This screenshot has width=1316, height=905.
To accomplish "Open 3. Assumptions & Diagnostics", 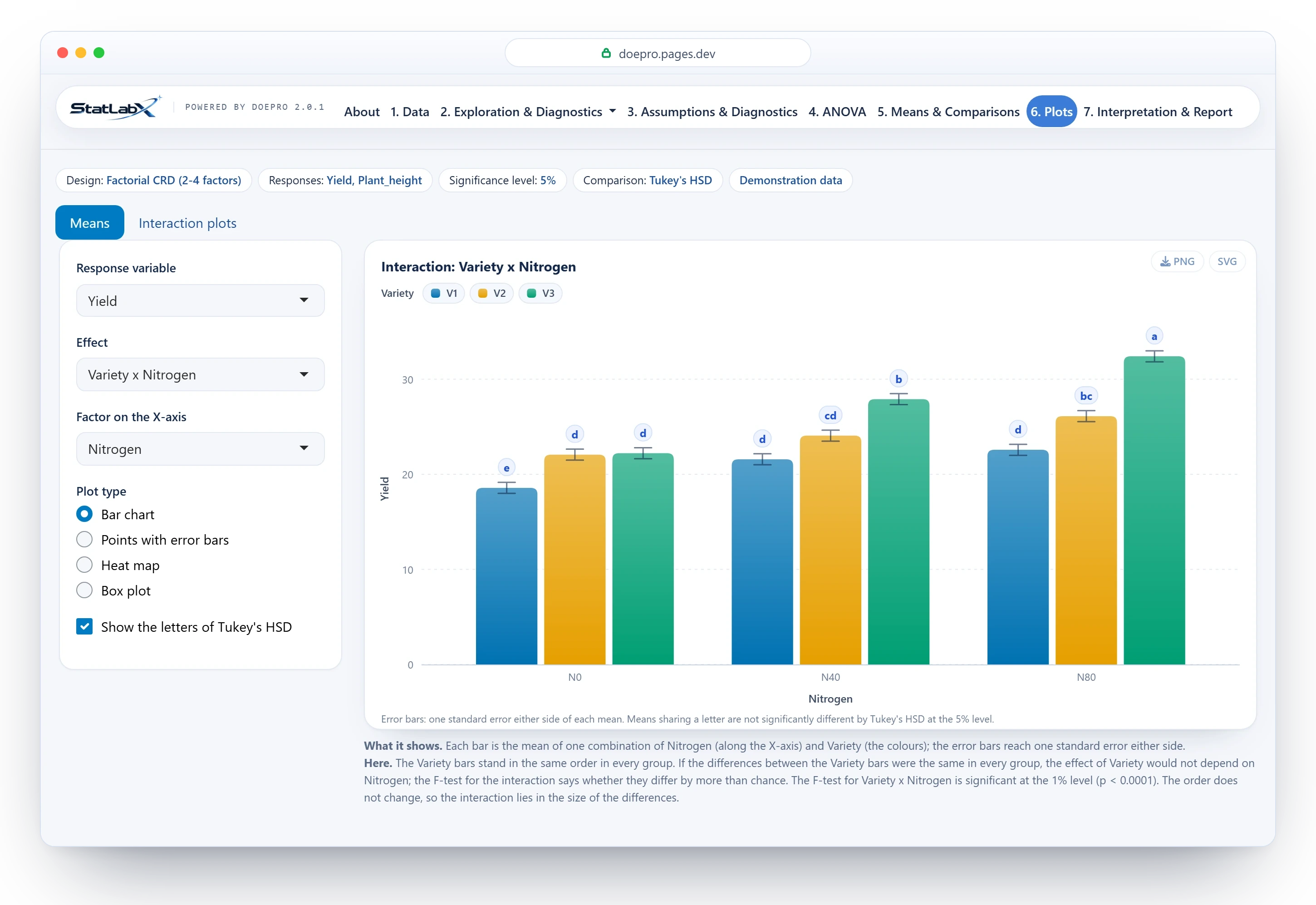I will coord(712,112).
